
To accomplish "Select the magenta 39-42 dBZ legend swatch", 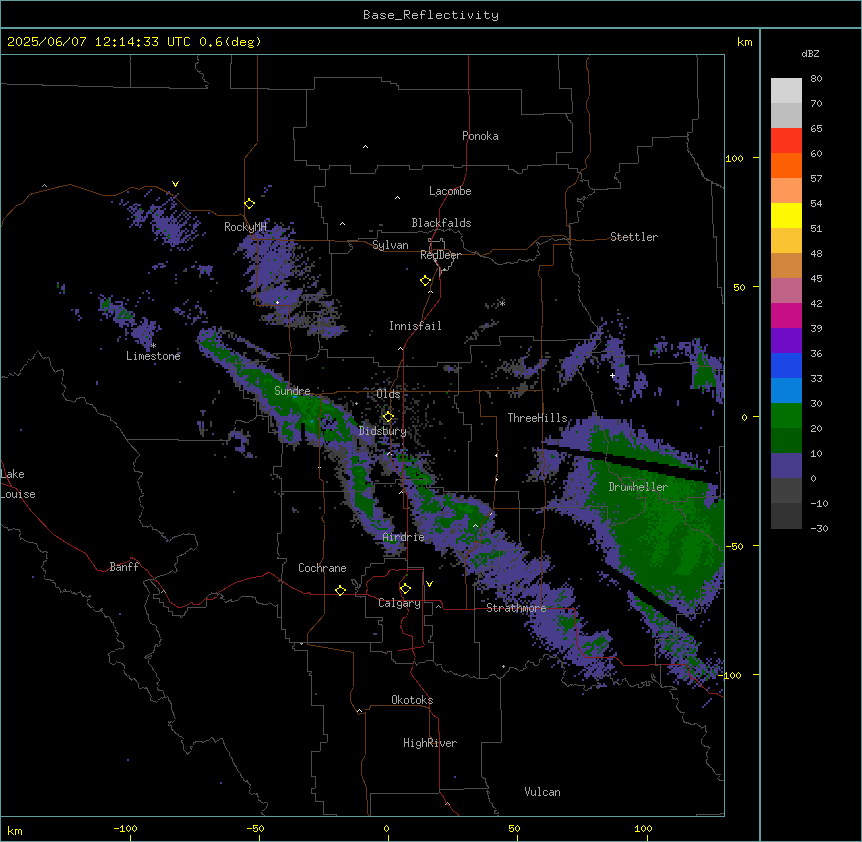I will pos(786,315).
